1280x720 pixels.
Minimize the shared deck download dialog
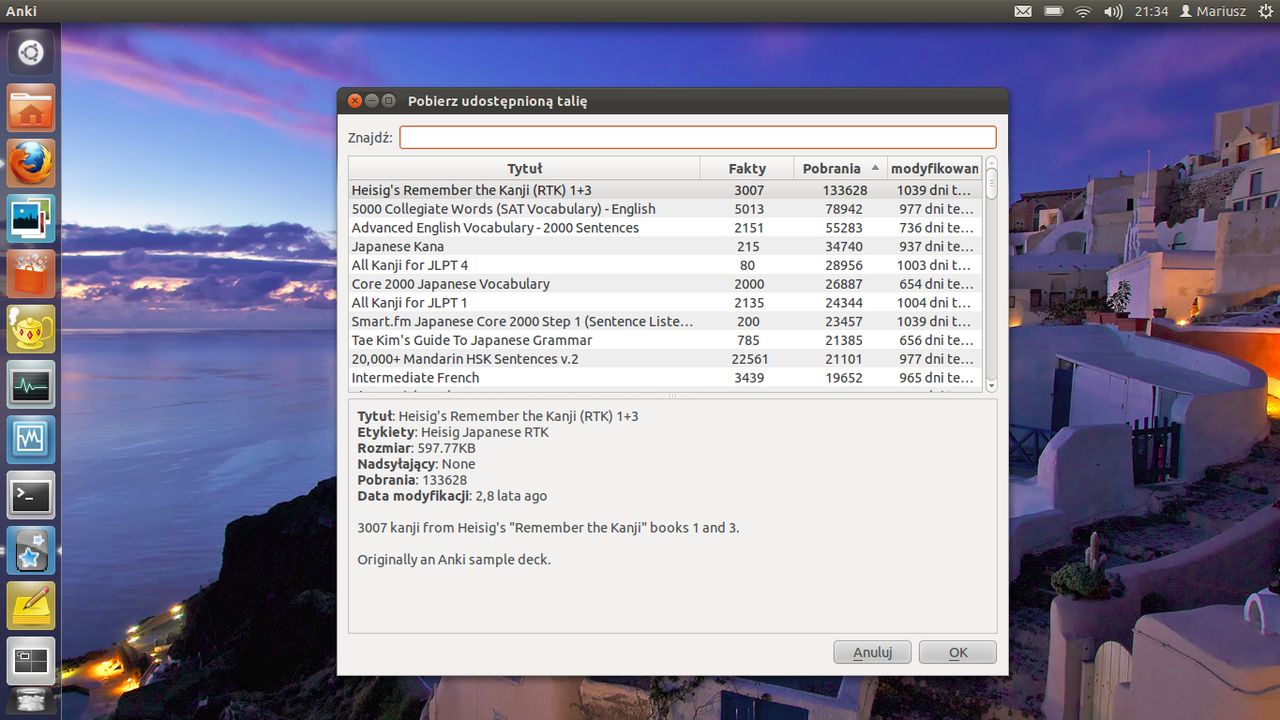pyautogui.click(x=372, y=101)
